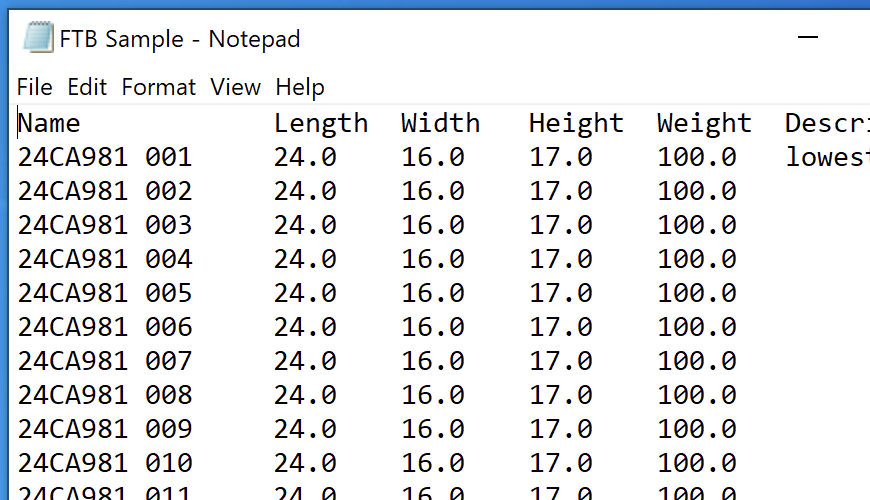Open the View menu
Viewport: 870px width, 500px height.
235,88
